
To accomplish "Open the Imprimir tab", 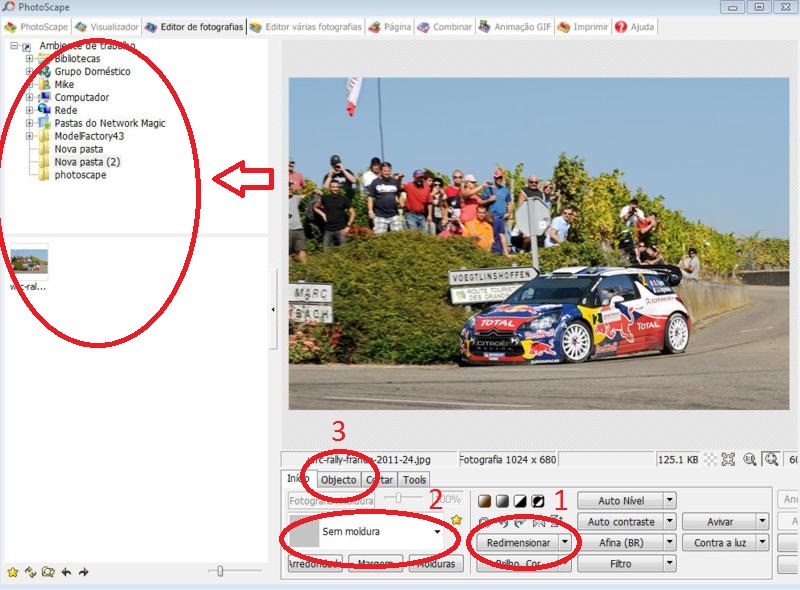I will tap(583, 27).
